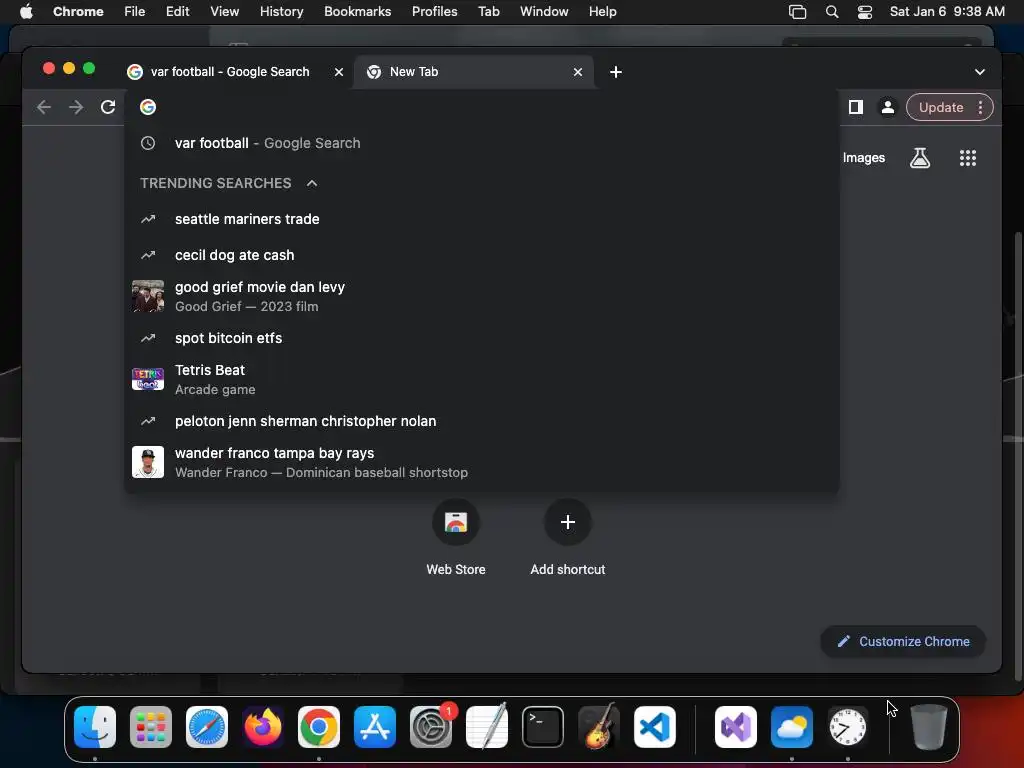The height and width of the screenshot is (768, 1024).
Task: Open Chrome three-dot menu
Action: (980, 108)
